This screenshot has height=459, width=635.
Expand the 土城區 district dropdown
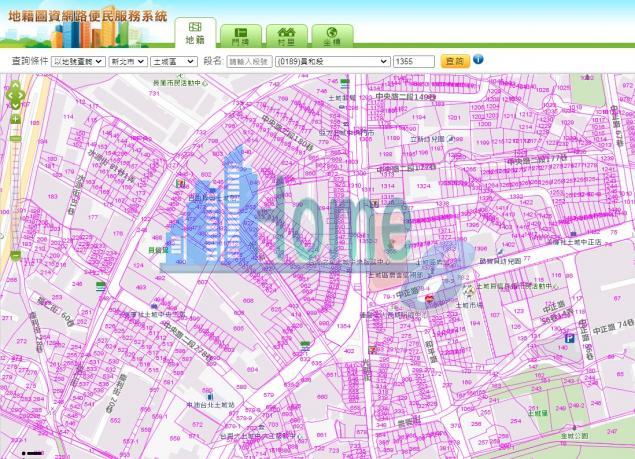[174, 61]
